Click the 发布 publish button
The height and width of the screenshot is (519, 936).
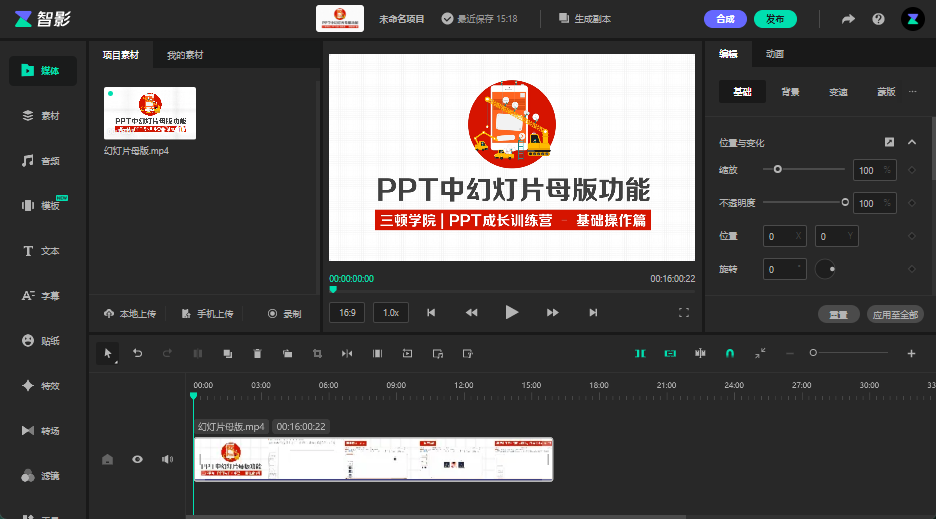click(775, 19)
